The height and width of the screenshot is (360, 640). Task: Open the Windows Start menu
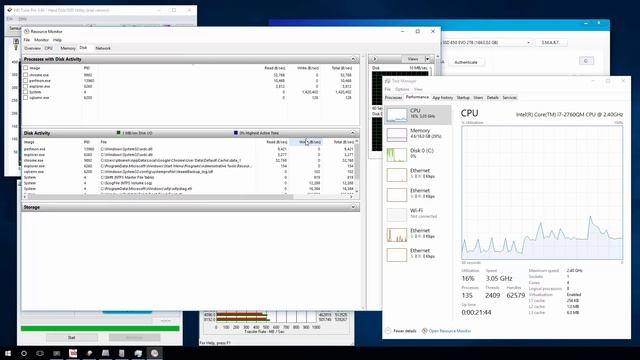[8, 353]
